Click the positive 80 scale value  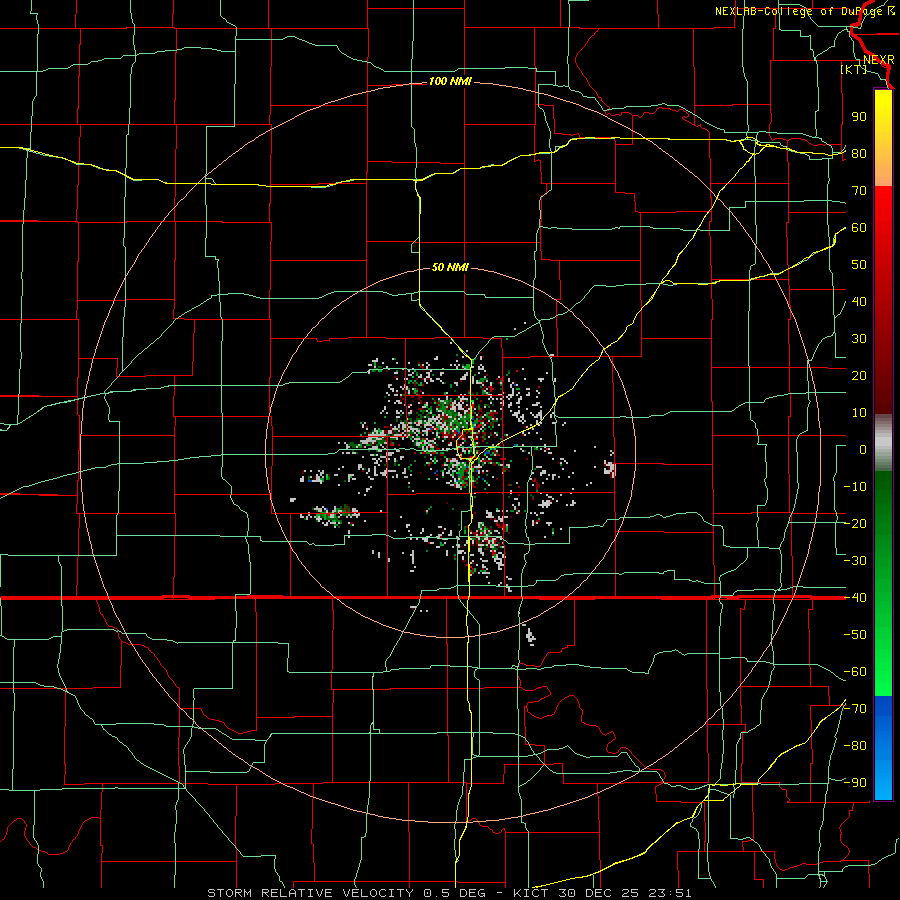coord(859,154)
